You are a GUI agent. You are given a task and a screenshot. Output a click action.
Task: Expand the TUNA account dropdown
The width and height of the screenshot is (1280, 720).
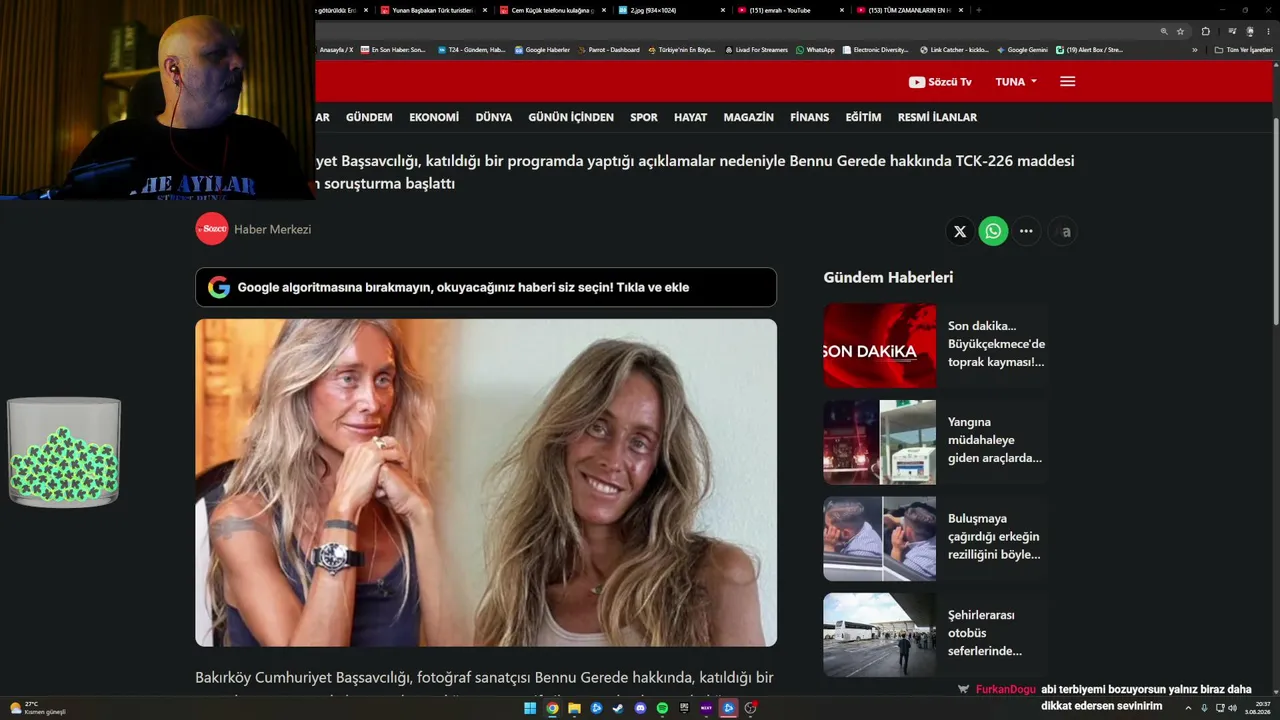(x=1016, y=82)
